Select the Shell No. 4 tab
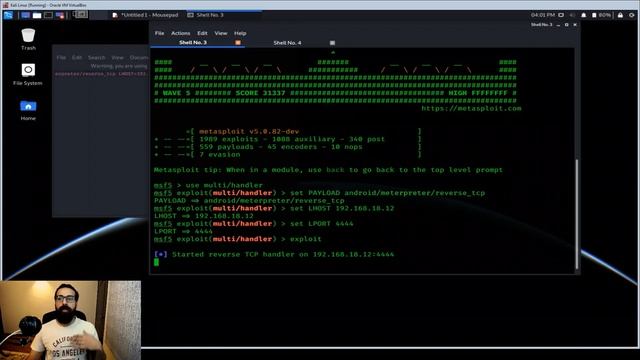The image size is (640, 360). tap(287, 42)
